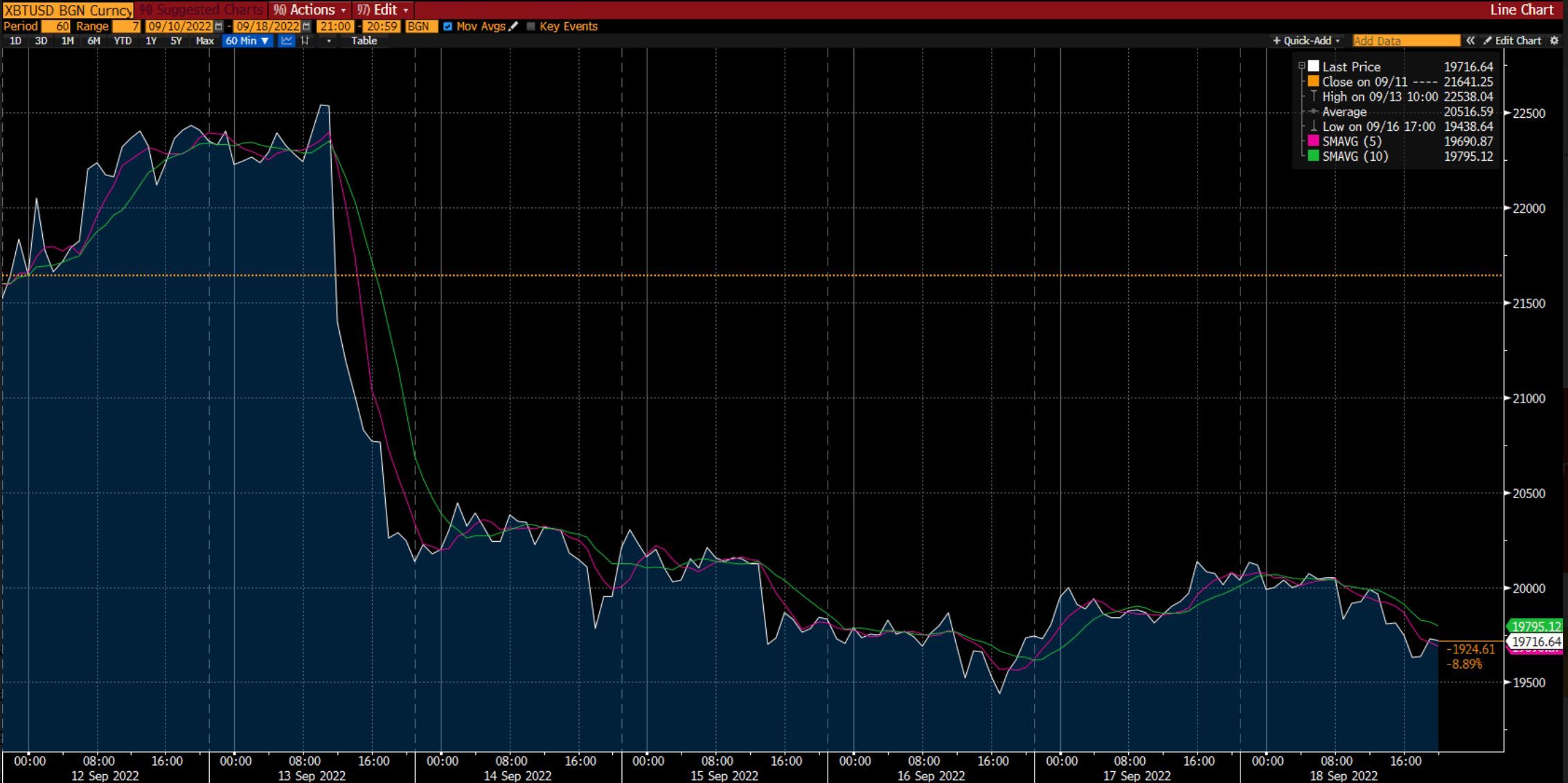Click the SMAVG (5) magenta color swatch
Viewport: 1568px width, 783px height.
[1313, 141]
